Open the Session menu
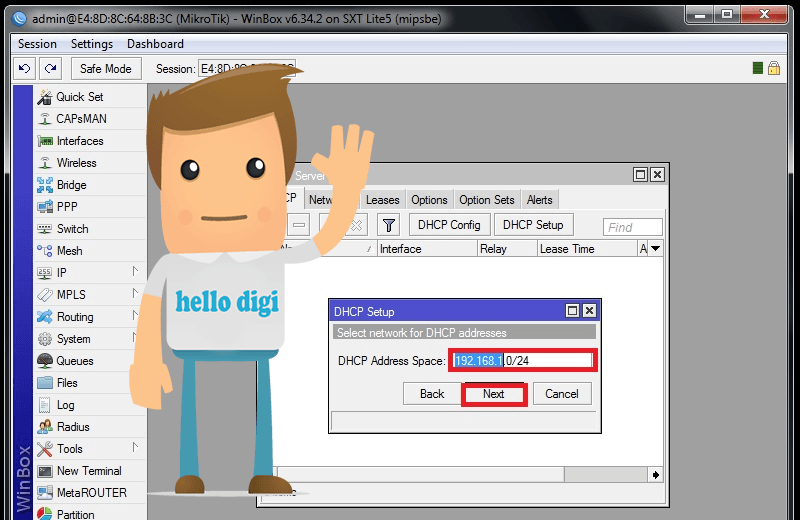The width and height of the screenshot is (800, 520). tap(37, 44)
